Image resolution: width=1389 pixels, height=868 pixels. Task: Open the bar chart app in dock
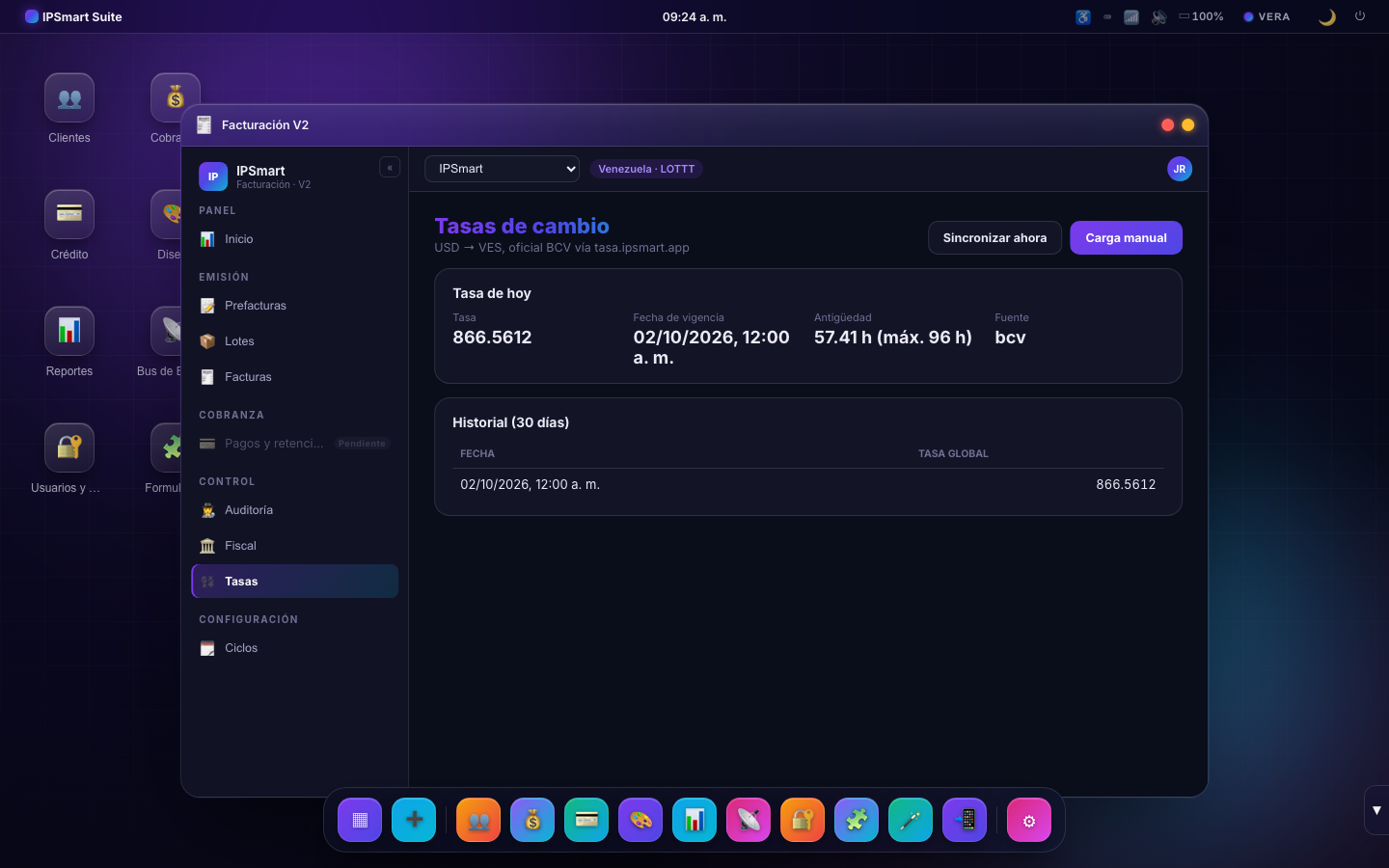tap(694, 820)
